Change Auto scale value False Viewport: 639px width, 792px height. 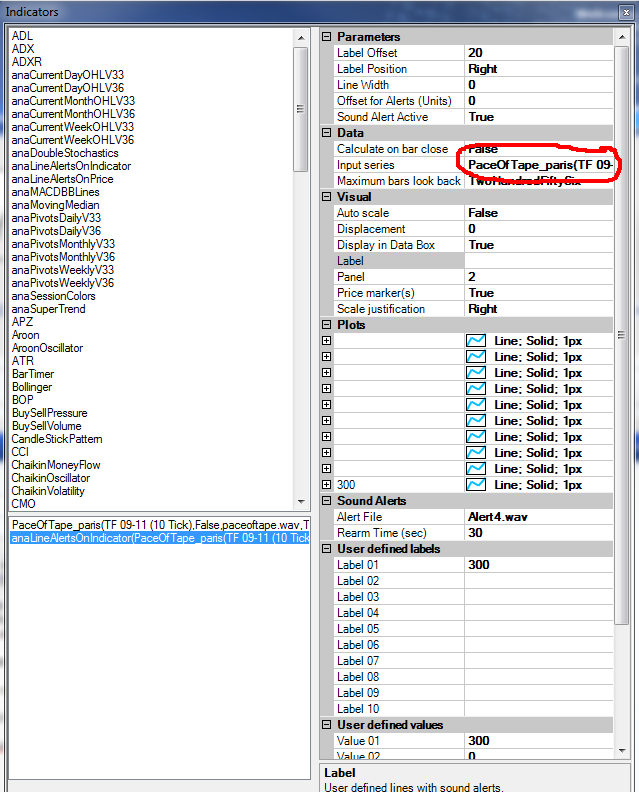tap(538, 213)
